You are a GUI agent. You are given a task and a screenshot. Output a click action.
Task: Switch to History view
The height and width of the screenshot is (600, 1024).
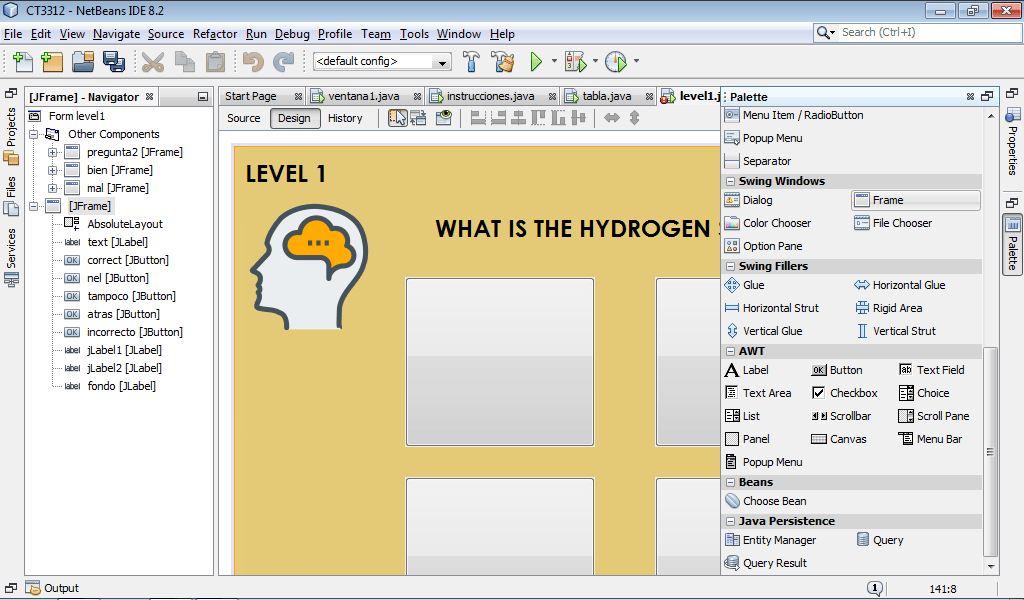point(345,118)
